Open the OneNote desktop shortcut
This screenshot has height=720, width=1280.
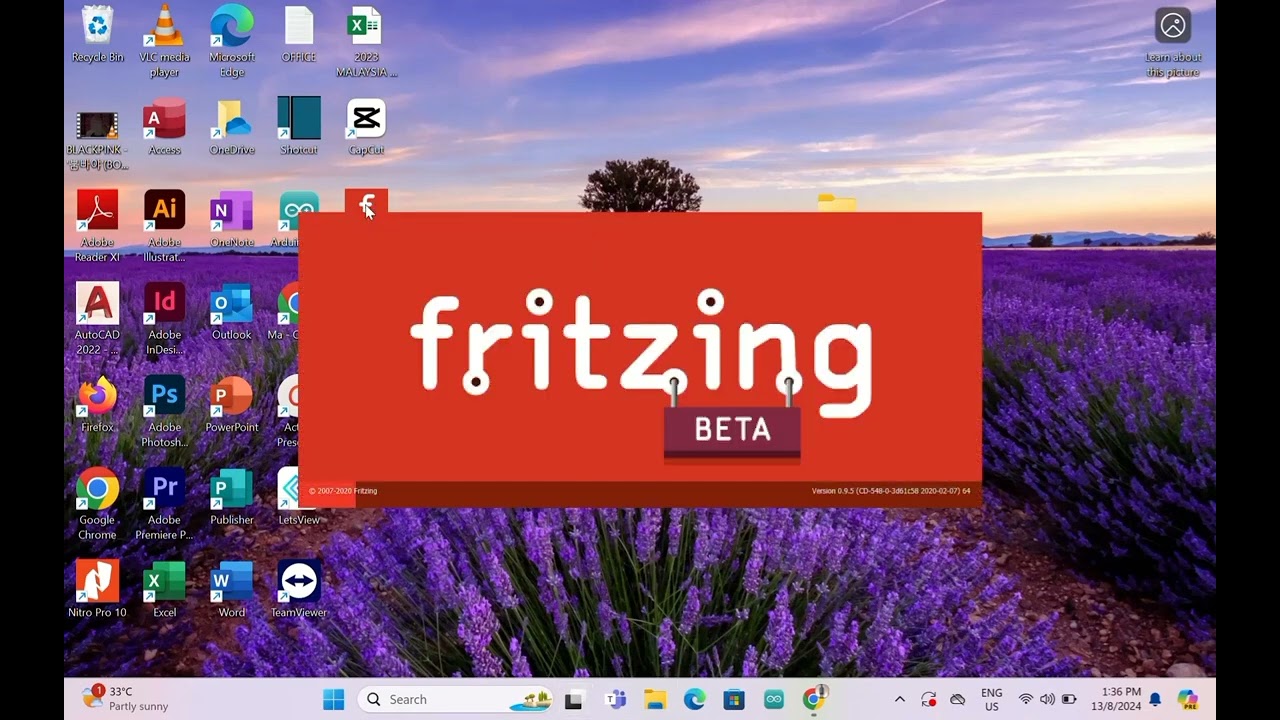(231, 220)
